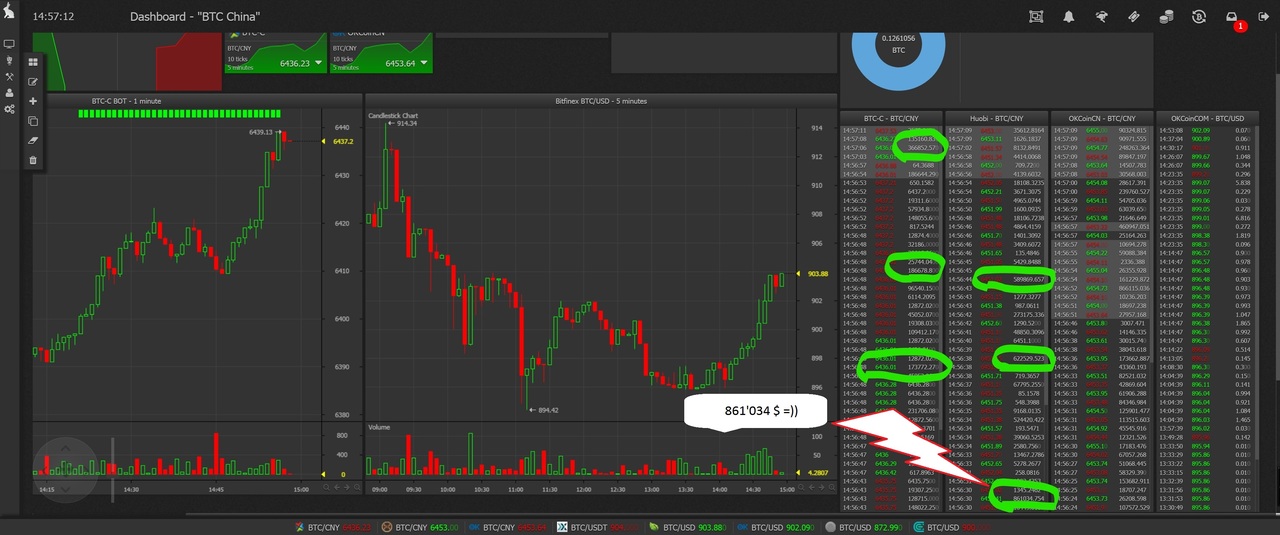Click the trash delete icon in side toolbar
The image size is (1280, 535).
click(x=33, y=160)
